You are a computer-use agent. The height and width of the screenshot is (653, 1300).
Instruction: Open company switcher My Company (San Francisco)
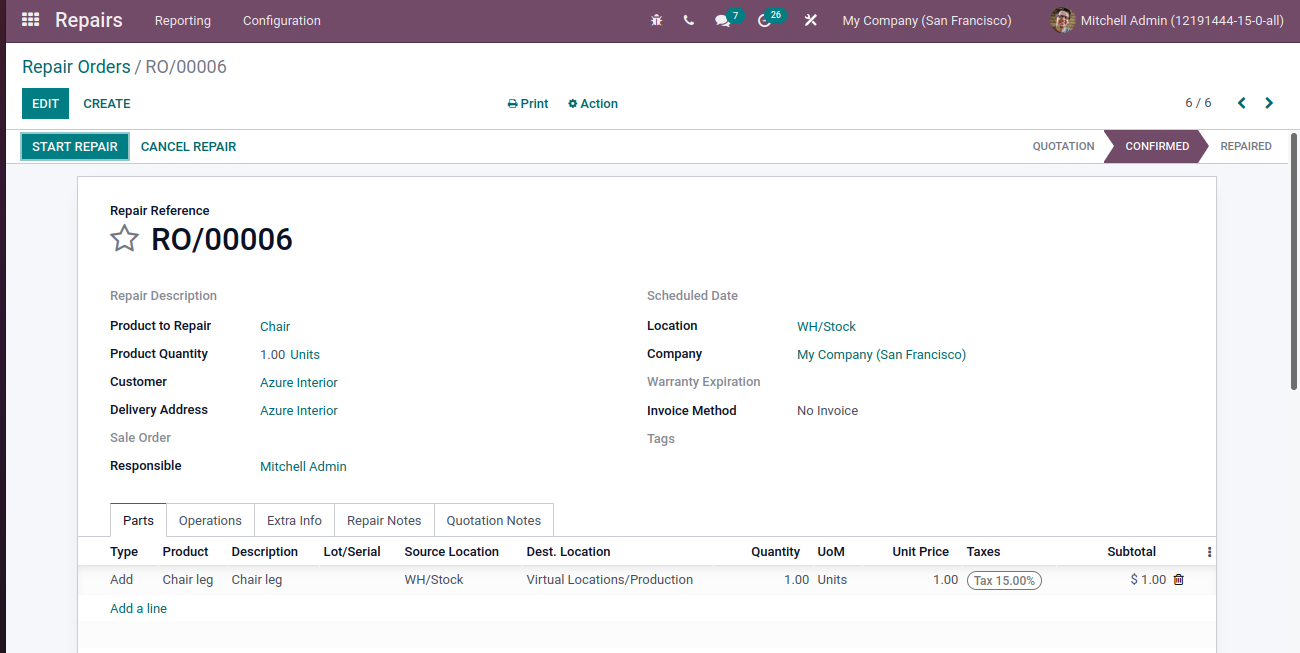pos(927,20)
